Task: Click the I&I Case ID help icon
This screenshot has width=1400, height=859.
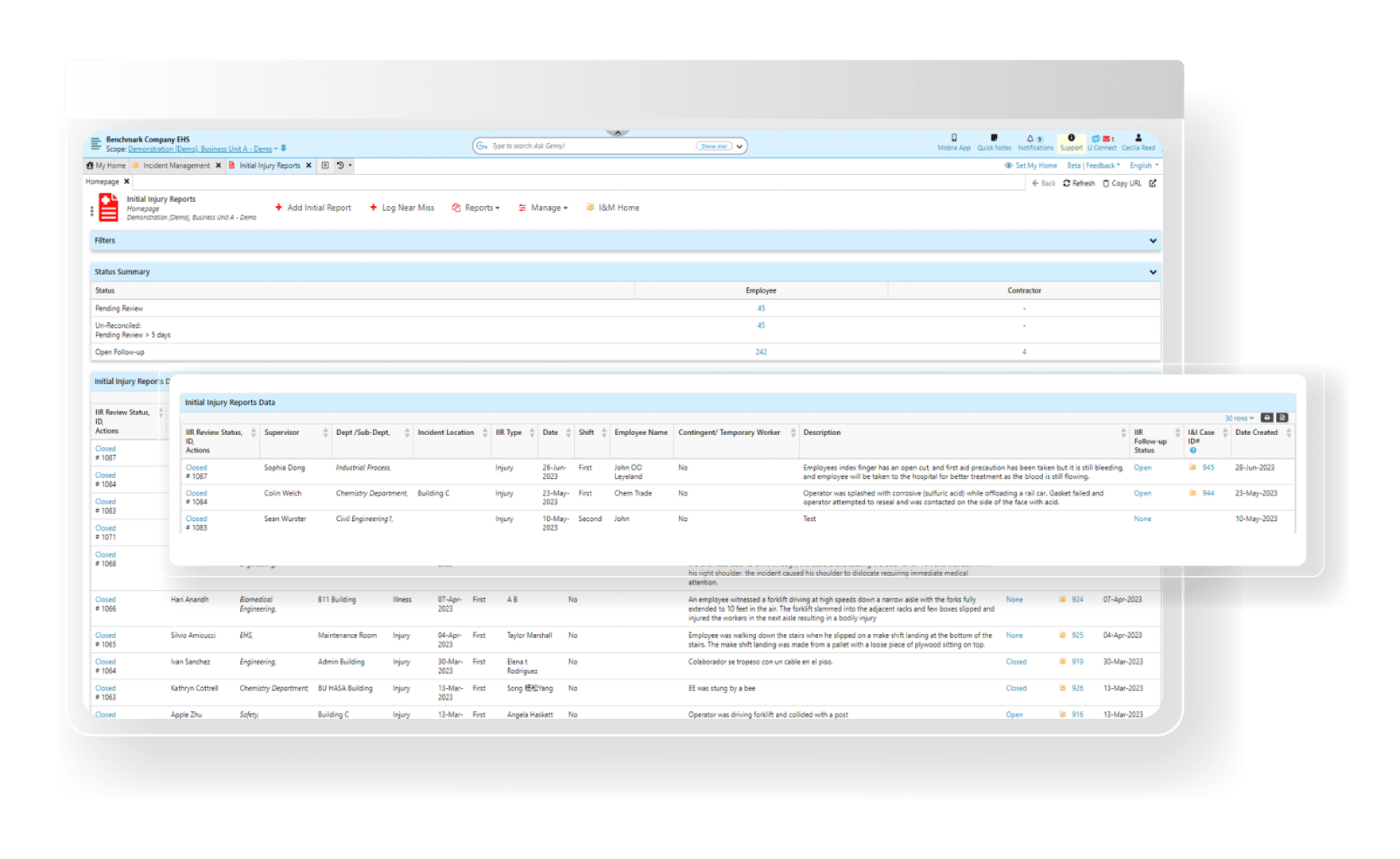Action: click(1193, 450)
